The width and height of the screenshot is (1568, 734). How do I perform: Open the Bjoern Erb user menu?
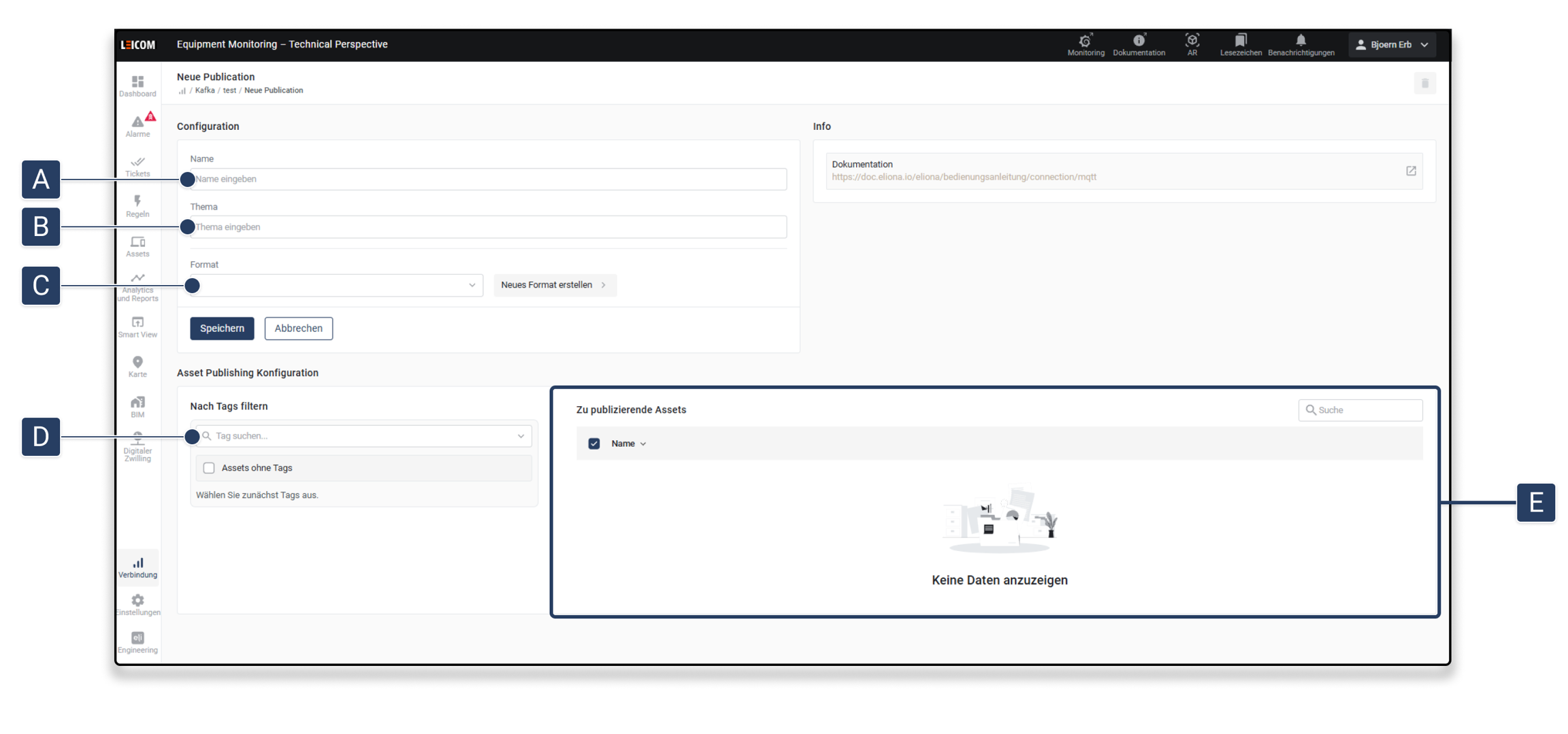pyautogui.click(x=1392, y=45)
